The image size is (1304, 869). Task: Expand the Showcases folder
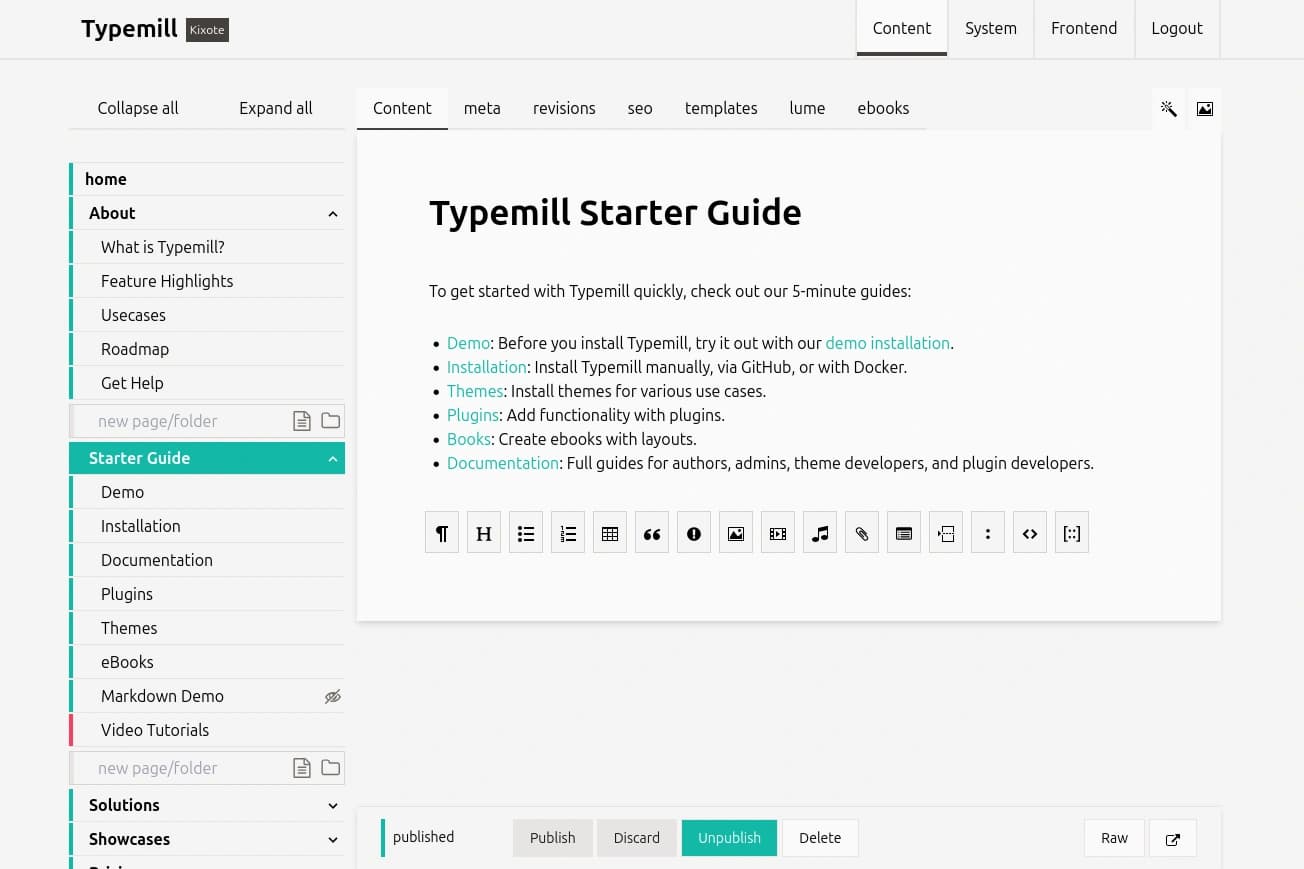click(333, 840)
